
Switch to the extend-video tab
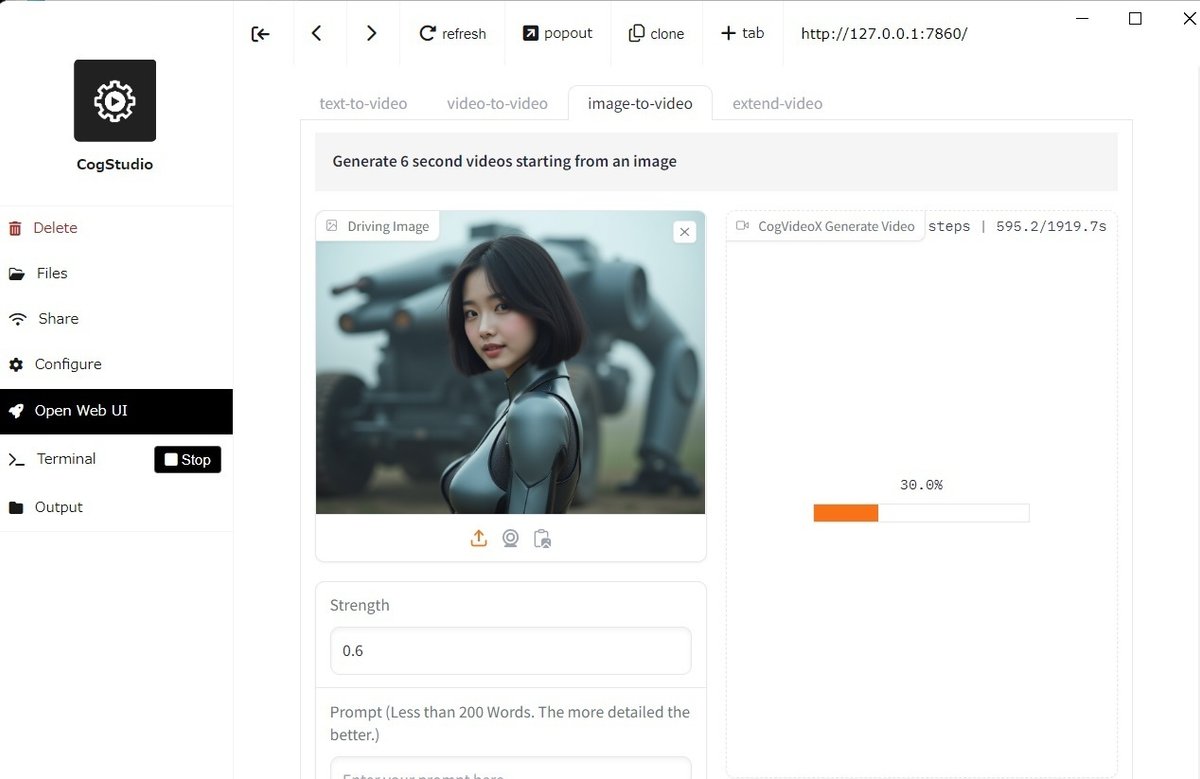click(x=776, y=103)
